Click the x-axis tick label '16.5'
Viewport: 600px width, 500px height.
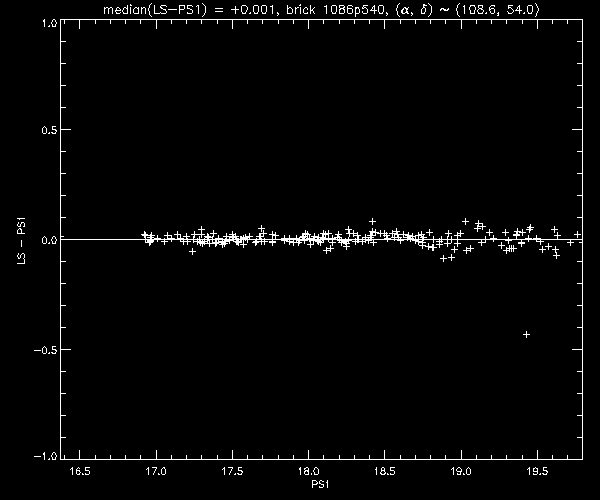point(80,471)
